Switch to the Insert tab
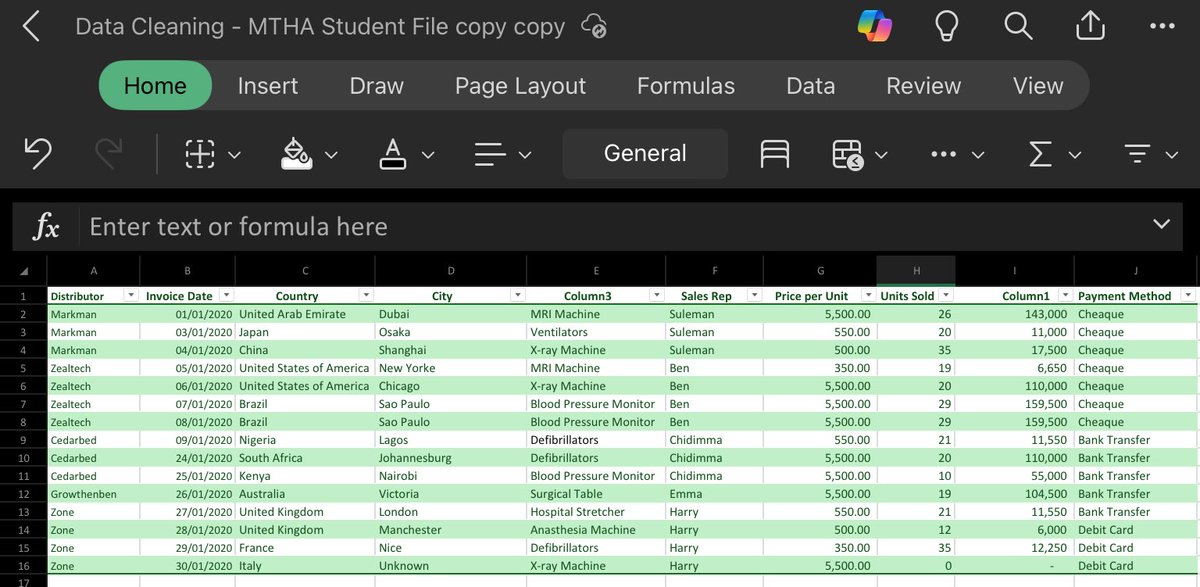Viewport: 1200px width, 587px height. (x=268, y=86)
